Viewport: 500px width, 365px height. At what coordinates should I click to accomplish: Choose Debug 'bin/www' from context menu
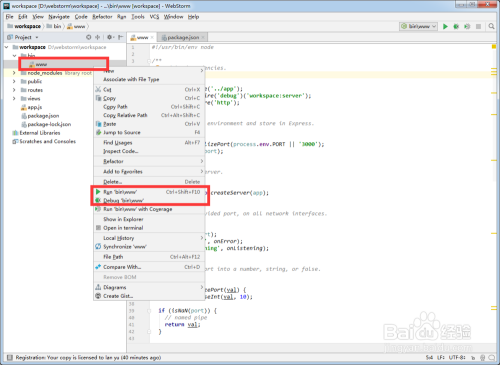[149, 200]
